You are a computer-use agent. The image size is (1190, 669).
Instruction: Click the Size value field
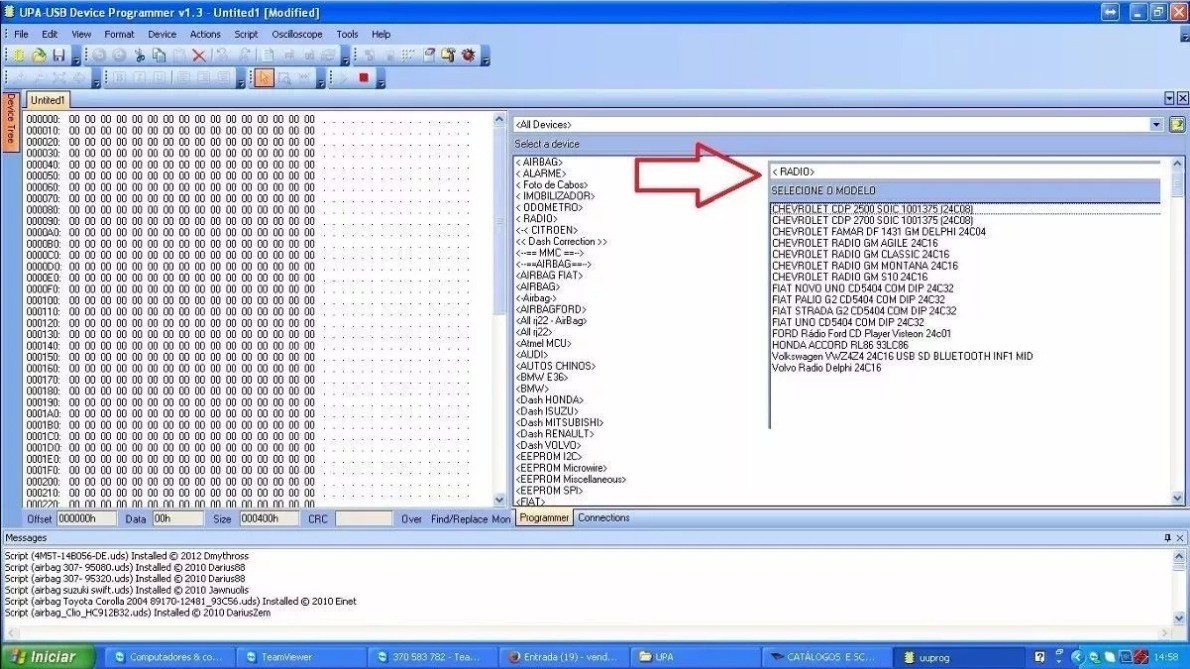pyautogui.click(x=269, y=519)
